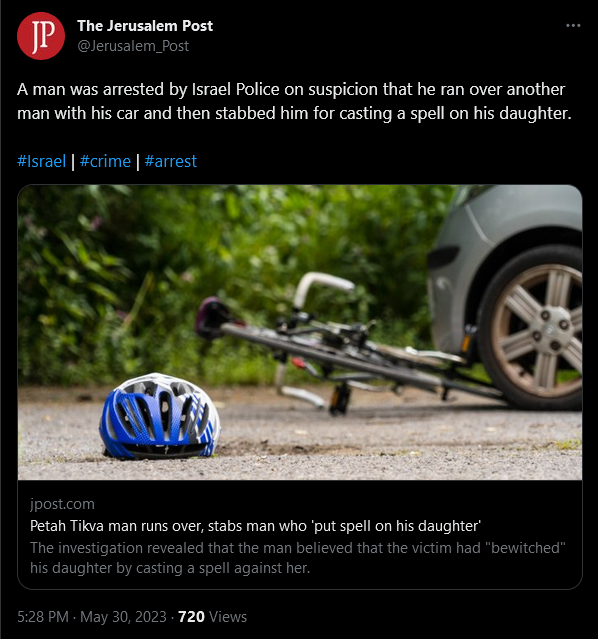Follow the #arrest hashtag
This screenshot has height=639, width=598.
click(170, 161)
